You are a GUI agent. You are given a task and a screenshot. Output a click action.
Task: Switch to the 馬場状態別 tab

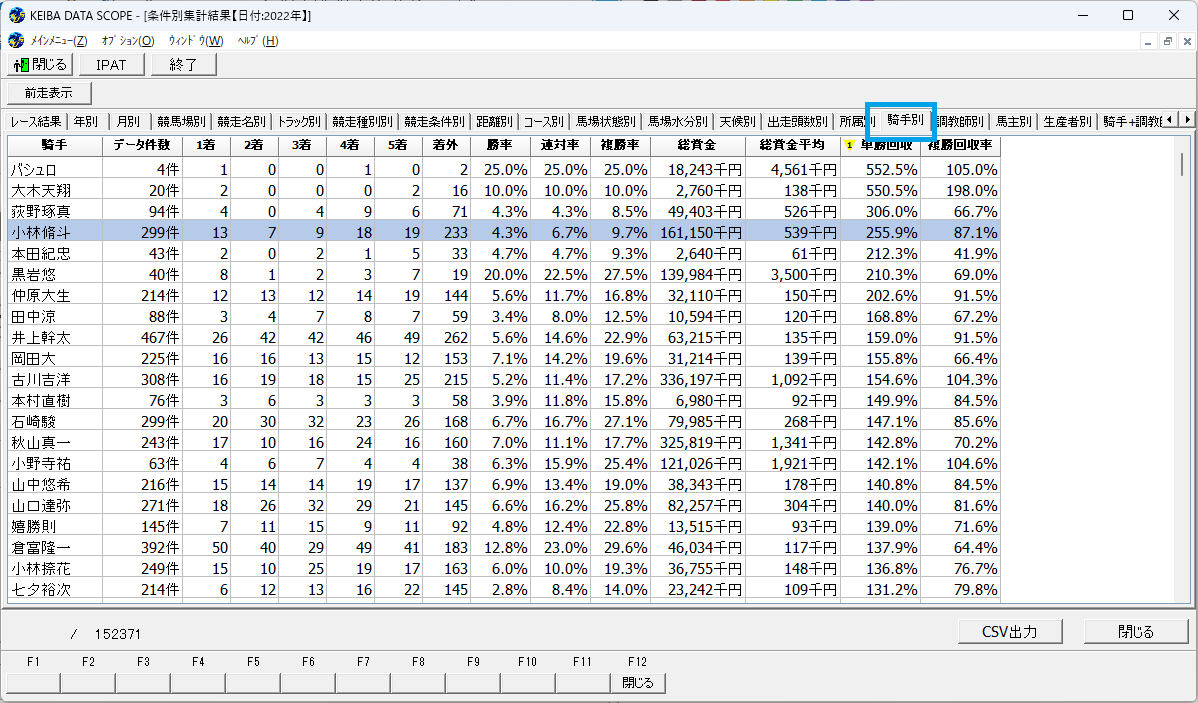(x=606, y=121)
